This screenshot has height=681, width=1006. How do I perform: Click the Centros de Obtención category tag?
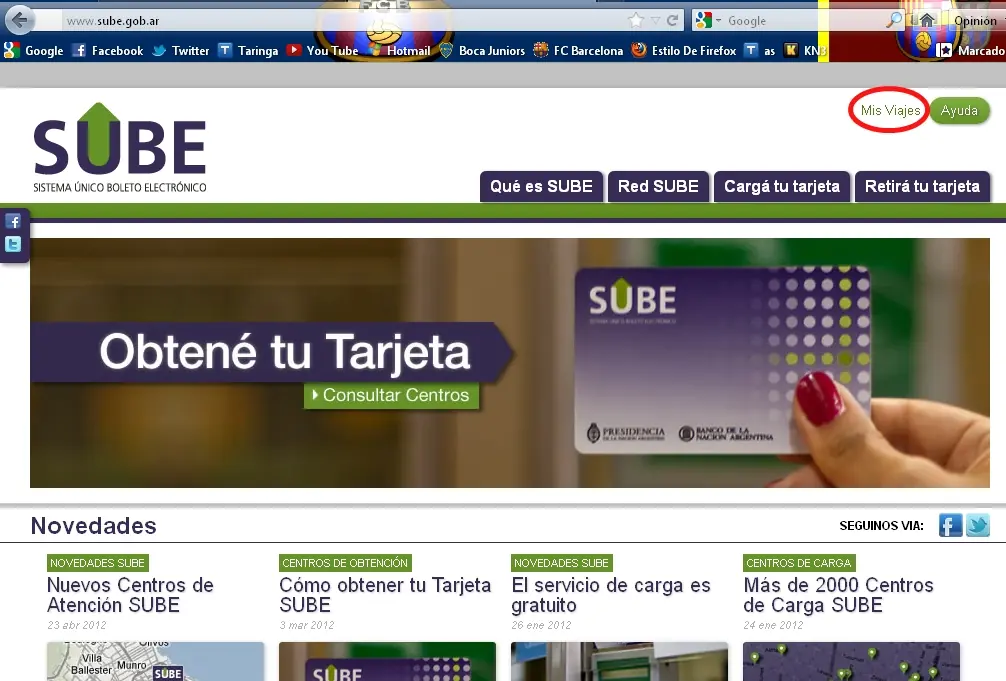point(345,563)
